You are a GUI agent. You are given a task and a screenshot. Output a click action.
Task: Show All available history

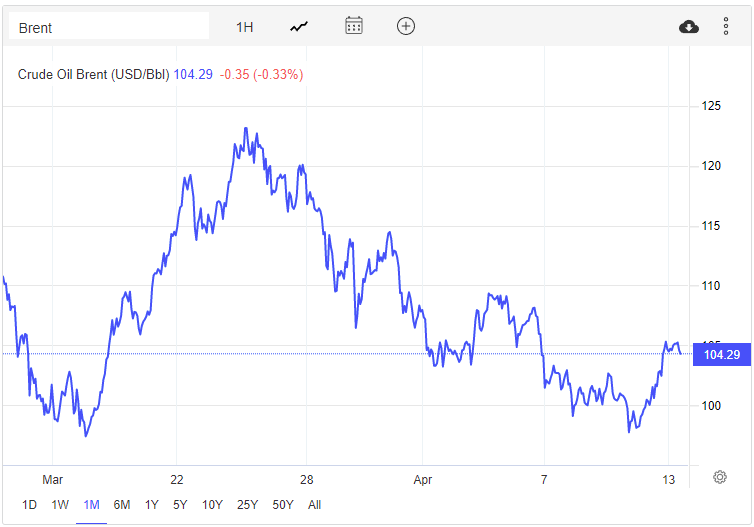[314, 505]
